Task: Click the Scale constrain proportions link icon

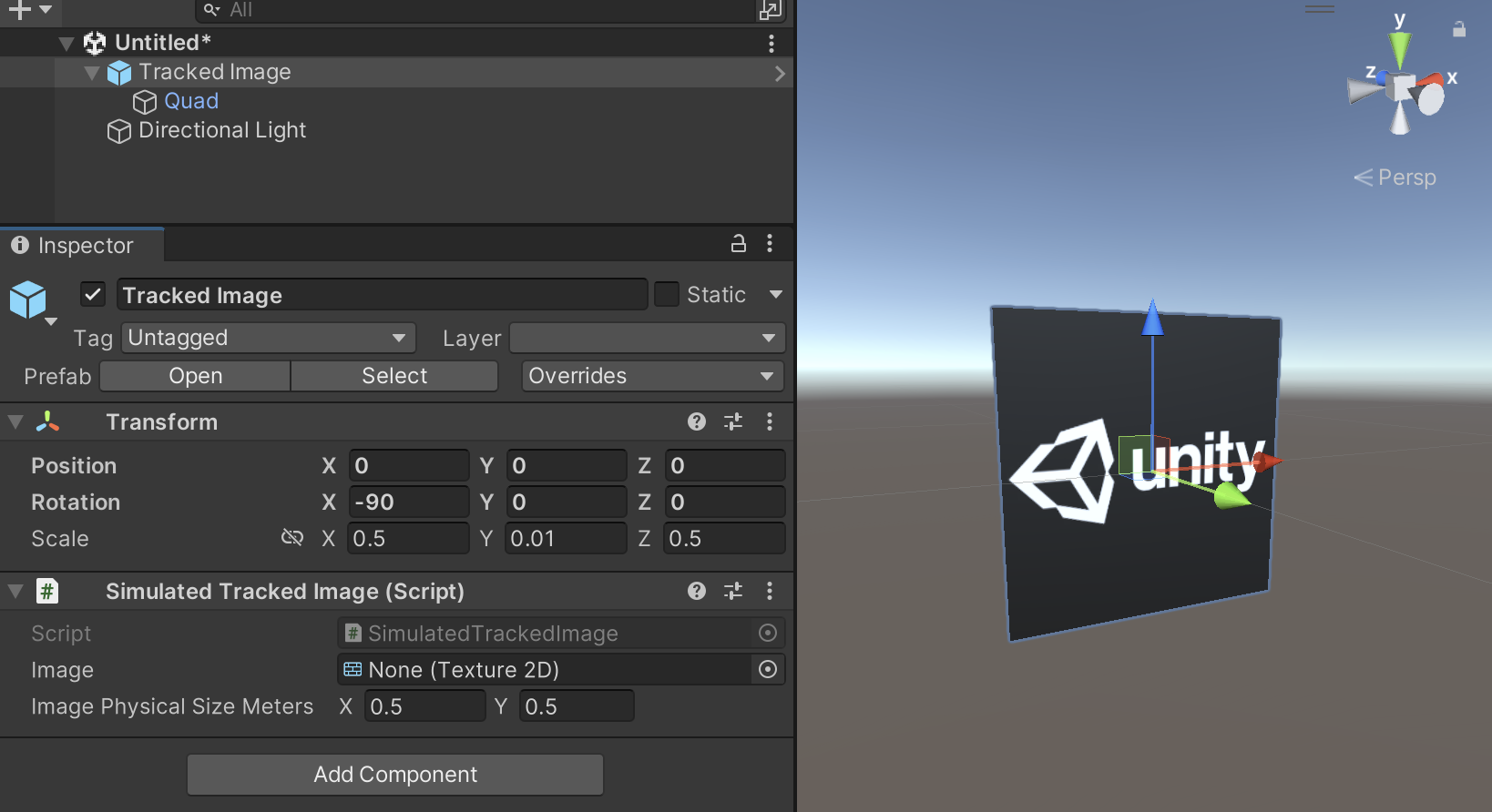Action: pos(292,538)
